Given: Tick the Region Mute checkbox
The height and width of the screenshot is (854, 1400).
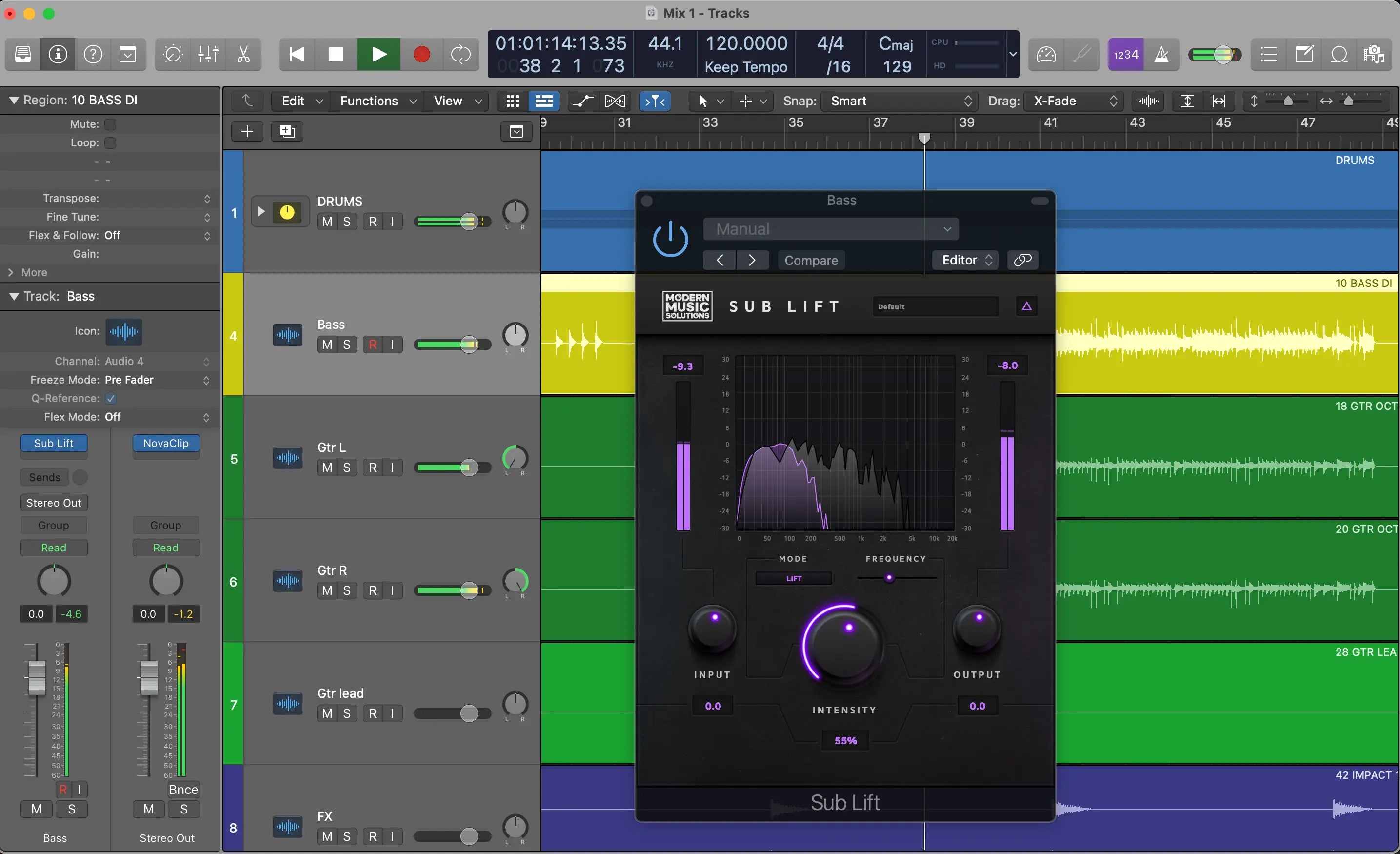Looking at the screenshot, I should (110, 124).
